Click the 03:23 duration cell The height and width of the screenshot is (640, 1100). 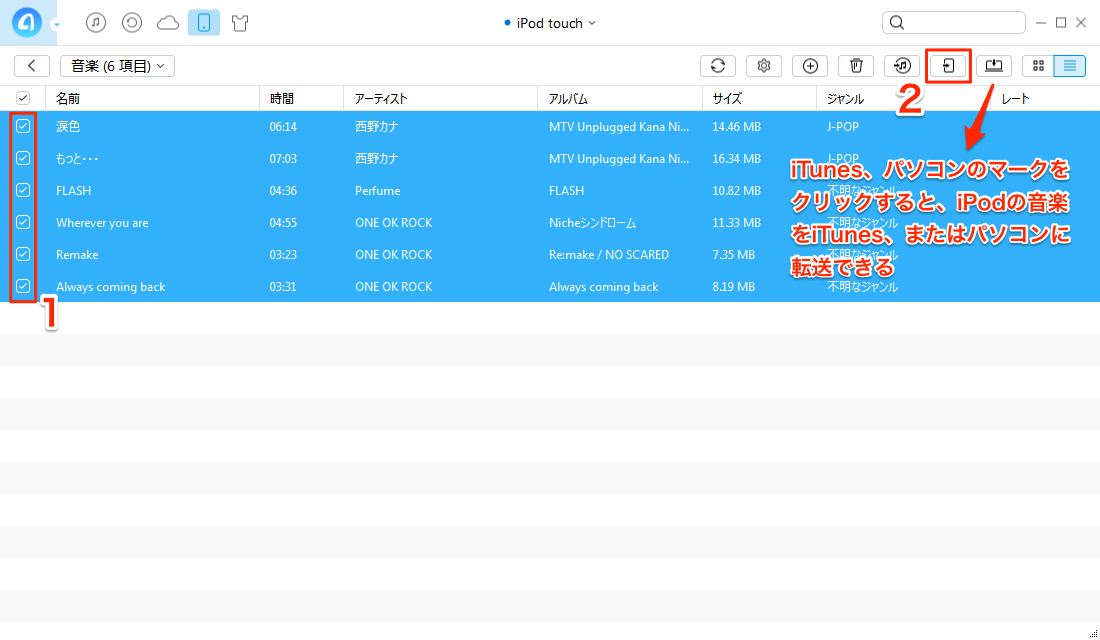[x=283, y=255]
